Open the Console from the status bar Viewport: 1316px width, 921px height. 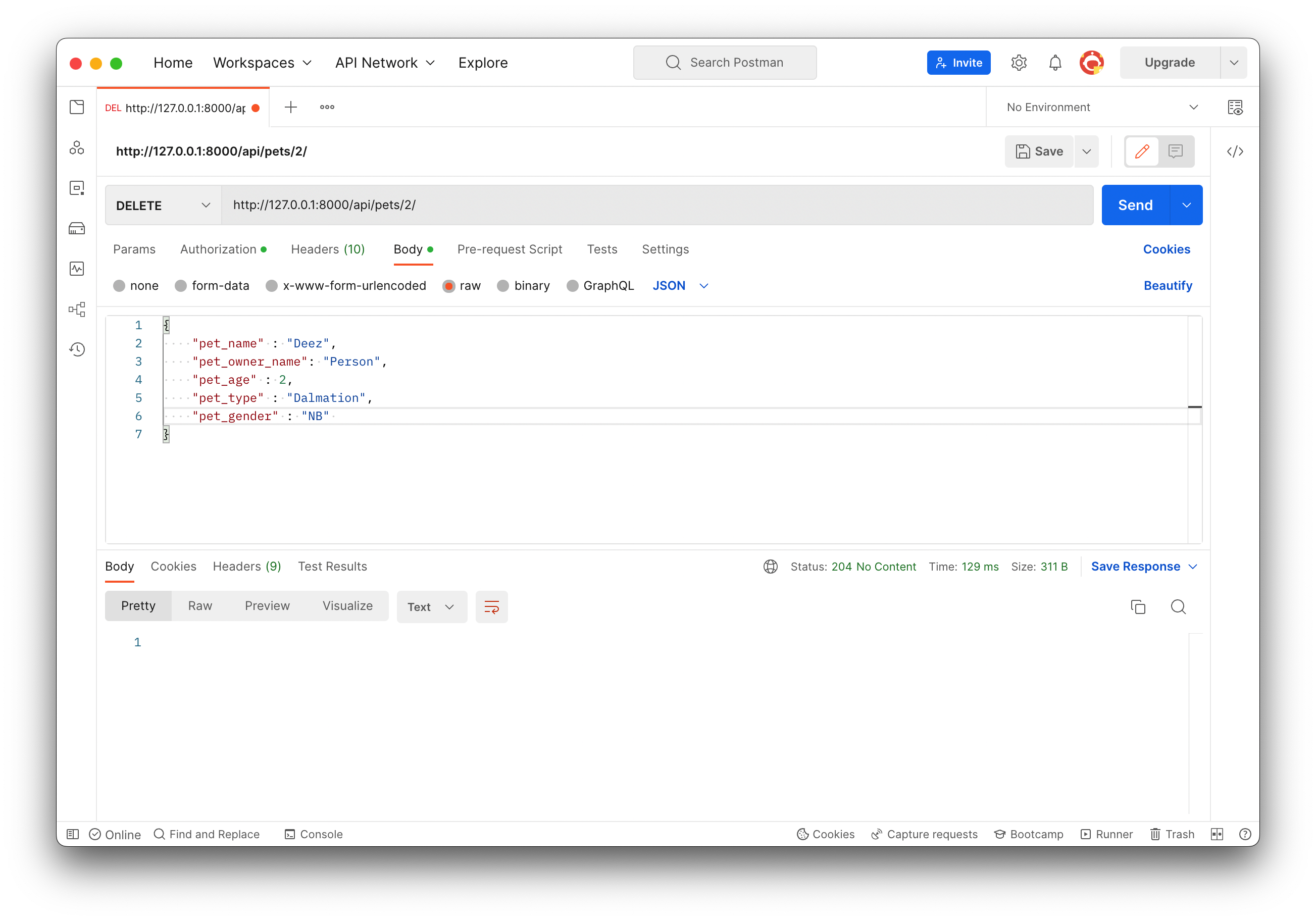click(x=314, y=834)
